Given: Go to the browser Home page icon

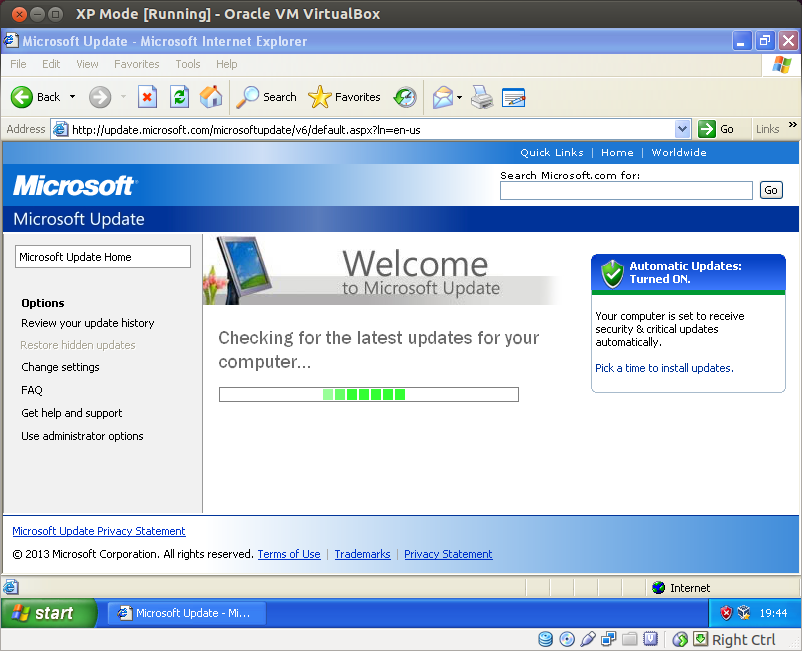Looking at the screenshot, I should 211,97.
